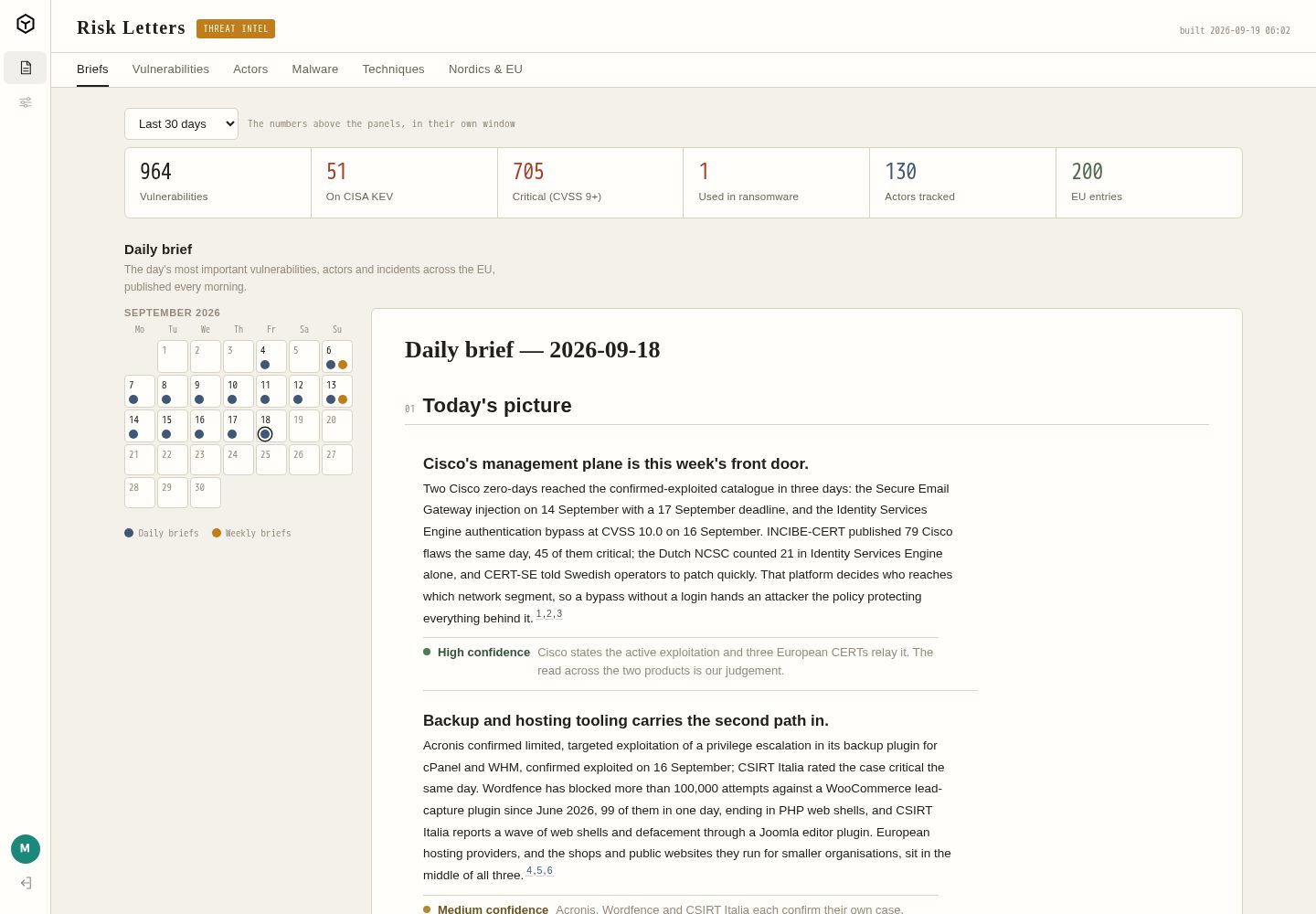Click the M user avatar

coord(26,849)
